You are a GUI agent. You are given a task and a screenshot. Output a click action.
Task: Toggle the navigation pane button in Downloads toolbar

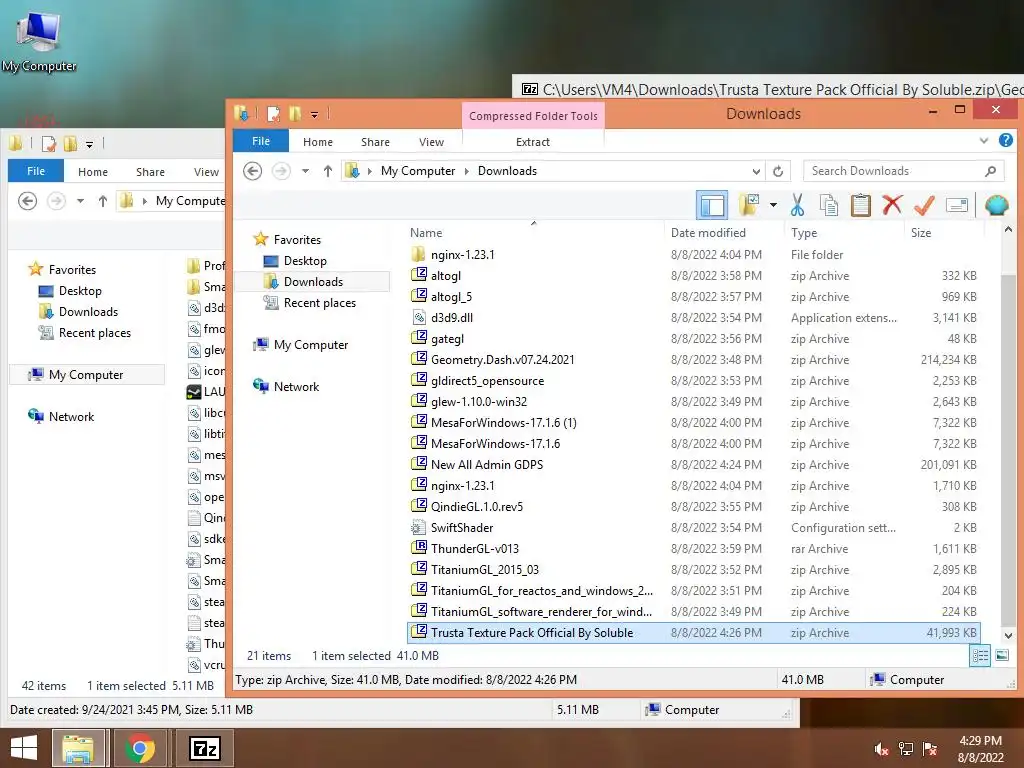(x=712, y=206)
